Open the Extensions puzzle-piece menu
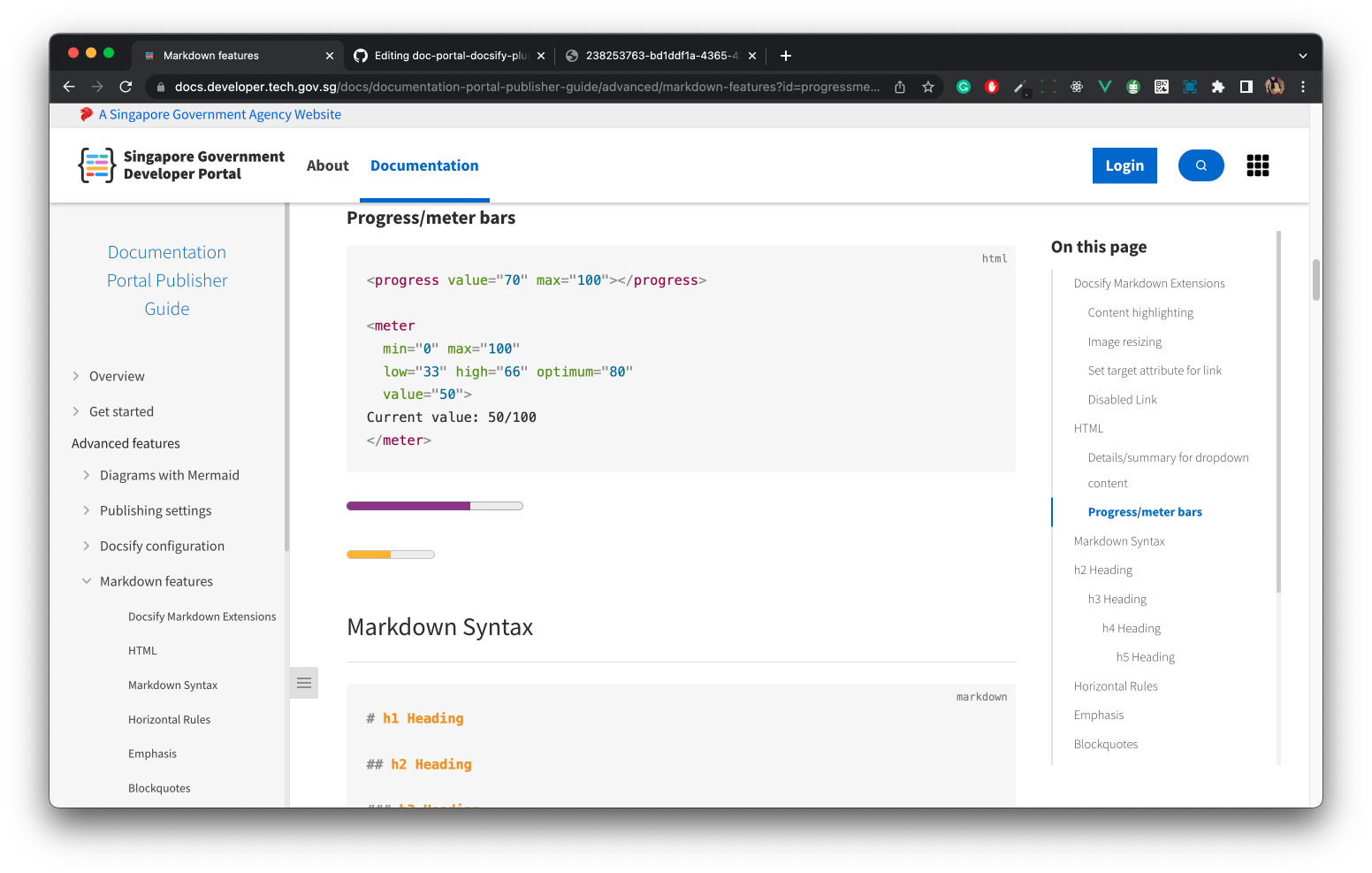Image resolution: width=1372 pixels, height=873 pixels. [1218, 87]
